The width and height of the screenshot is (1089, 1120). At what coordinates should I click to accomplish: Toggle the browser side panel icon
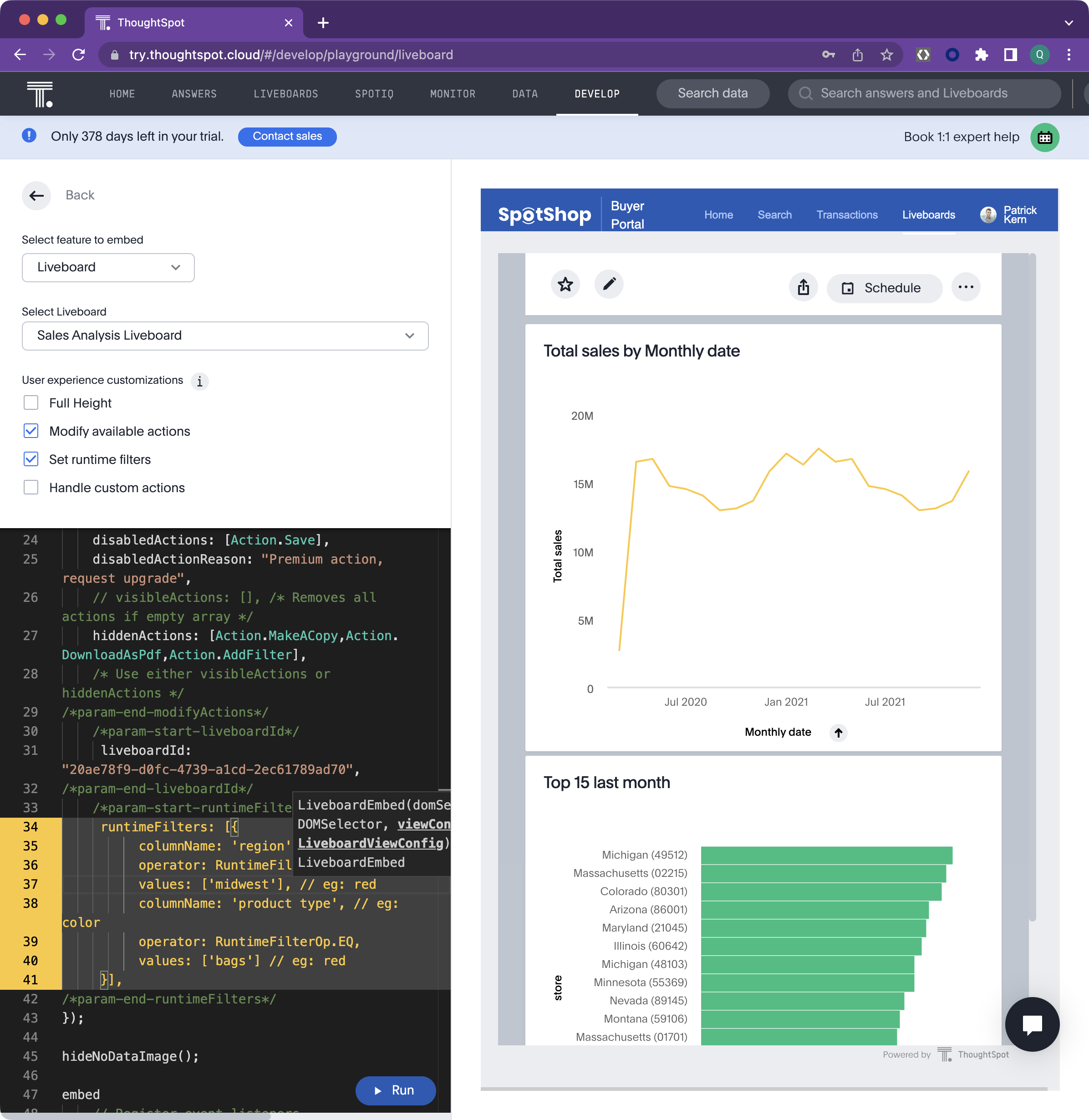[x=1011, y=54]
